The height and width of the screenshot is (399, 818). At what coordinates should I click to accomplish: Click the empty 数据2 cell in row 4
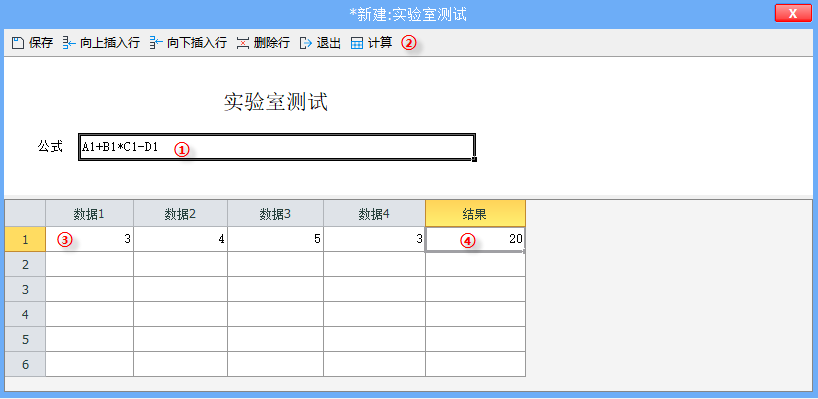click(181, 315)
